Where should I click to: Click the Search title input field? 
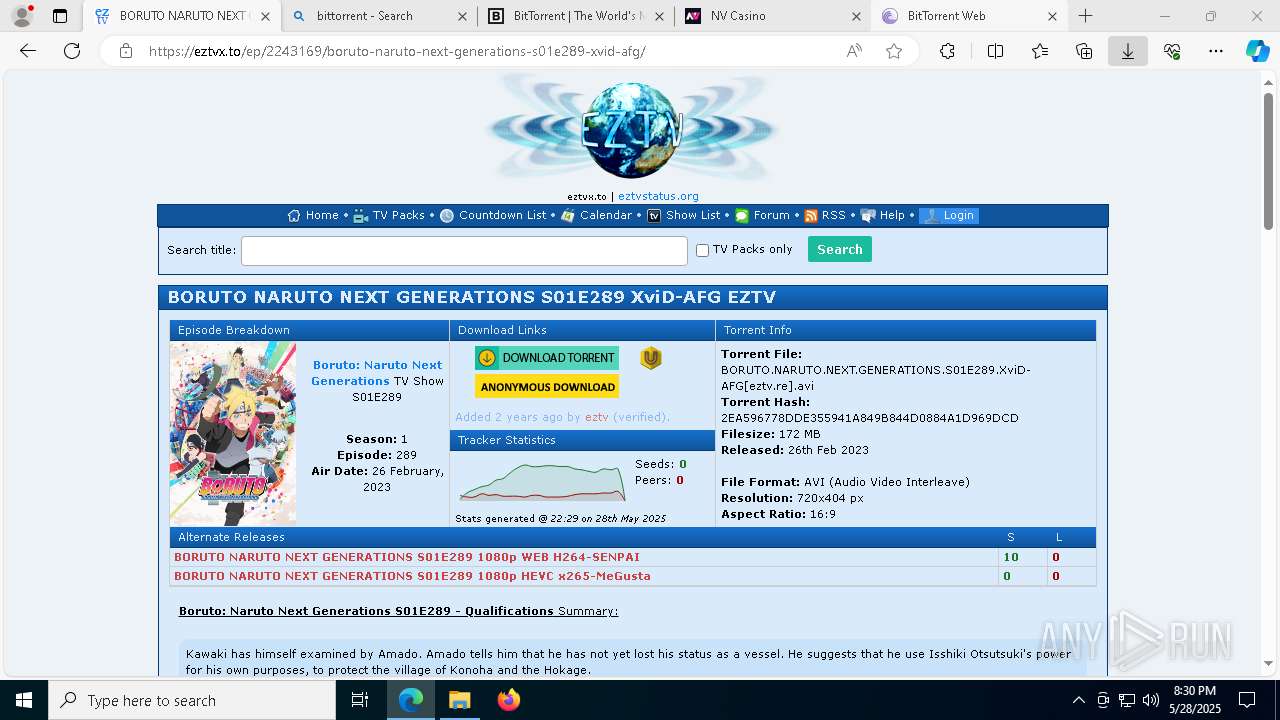464,250
